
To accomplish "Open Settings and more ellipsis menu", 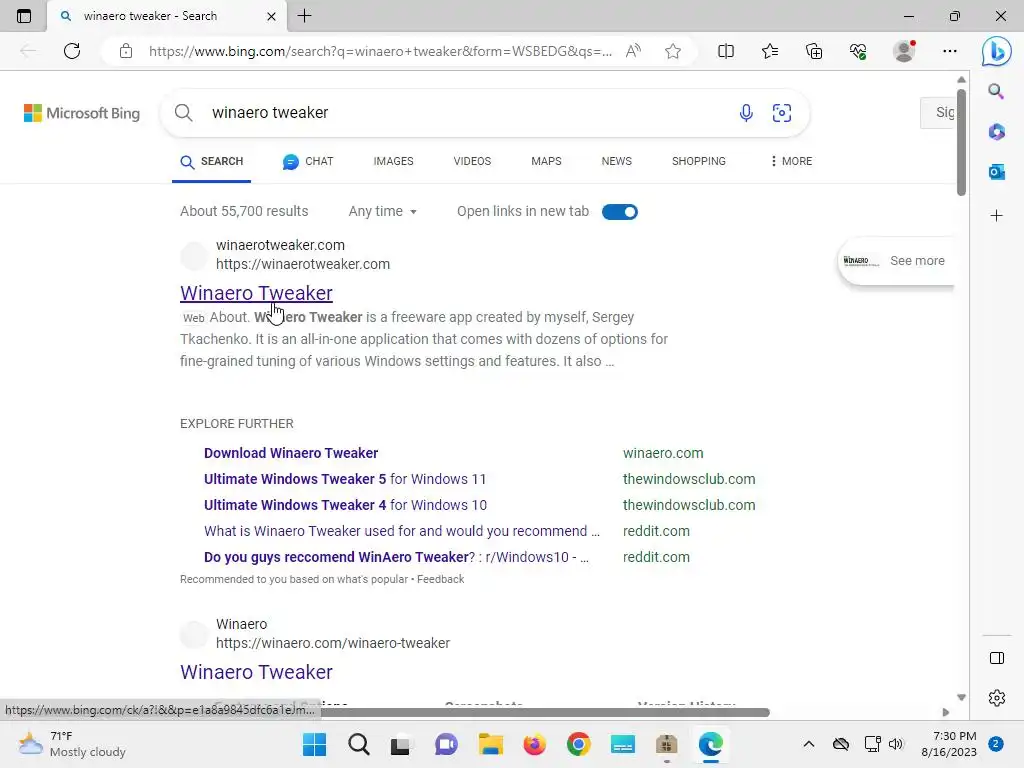I will pyautogui.click(x=950, y=51).
